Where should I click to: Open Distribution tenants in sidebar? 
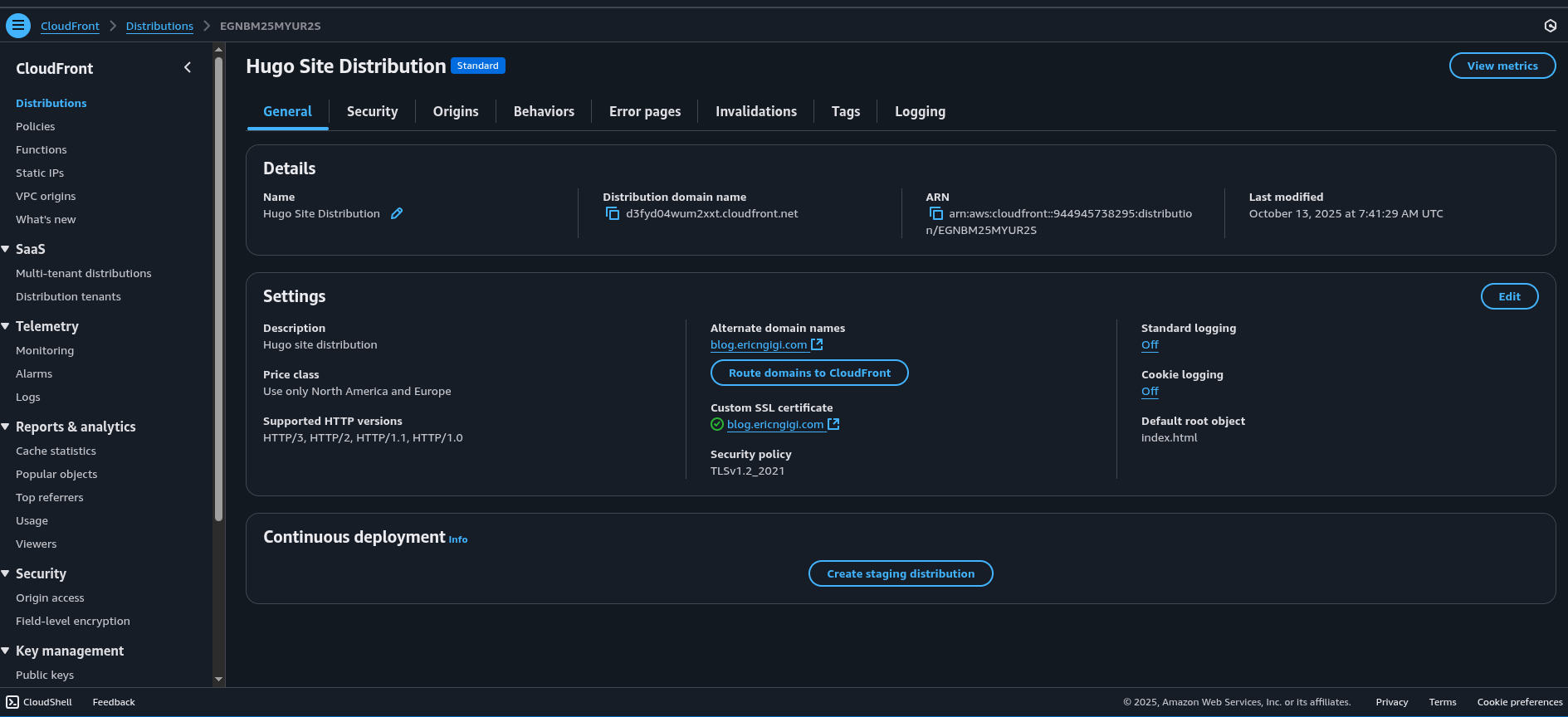coord(68,296)
